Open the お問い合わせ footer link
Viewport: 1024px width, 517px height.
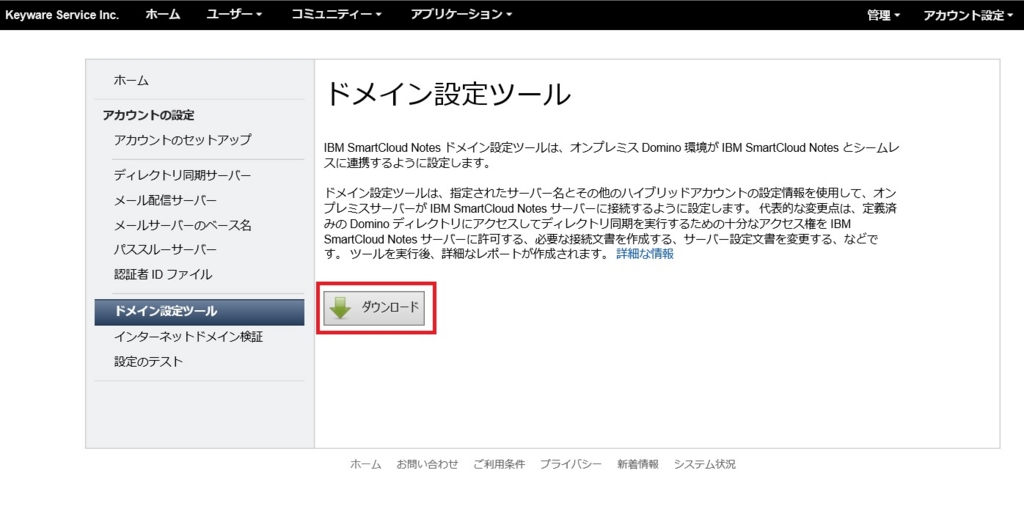click(x=427, y=464)
